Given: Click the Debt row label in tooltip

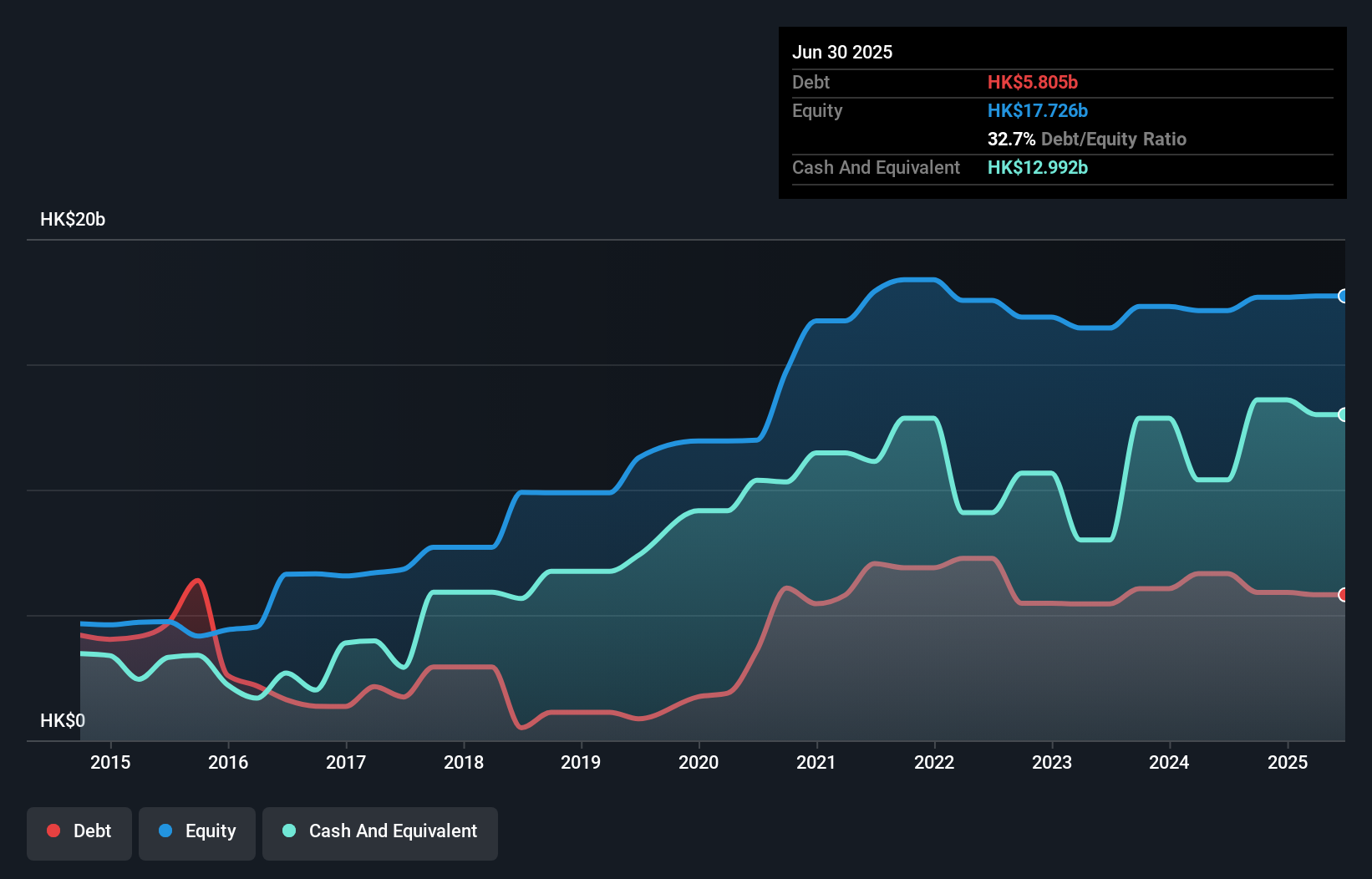Looking at the screenshot, I should pos(810,82).
